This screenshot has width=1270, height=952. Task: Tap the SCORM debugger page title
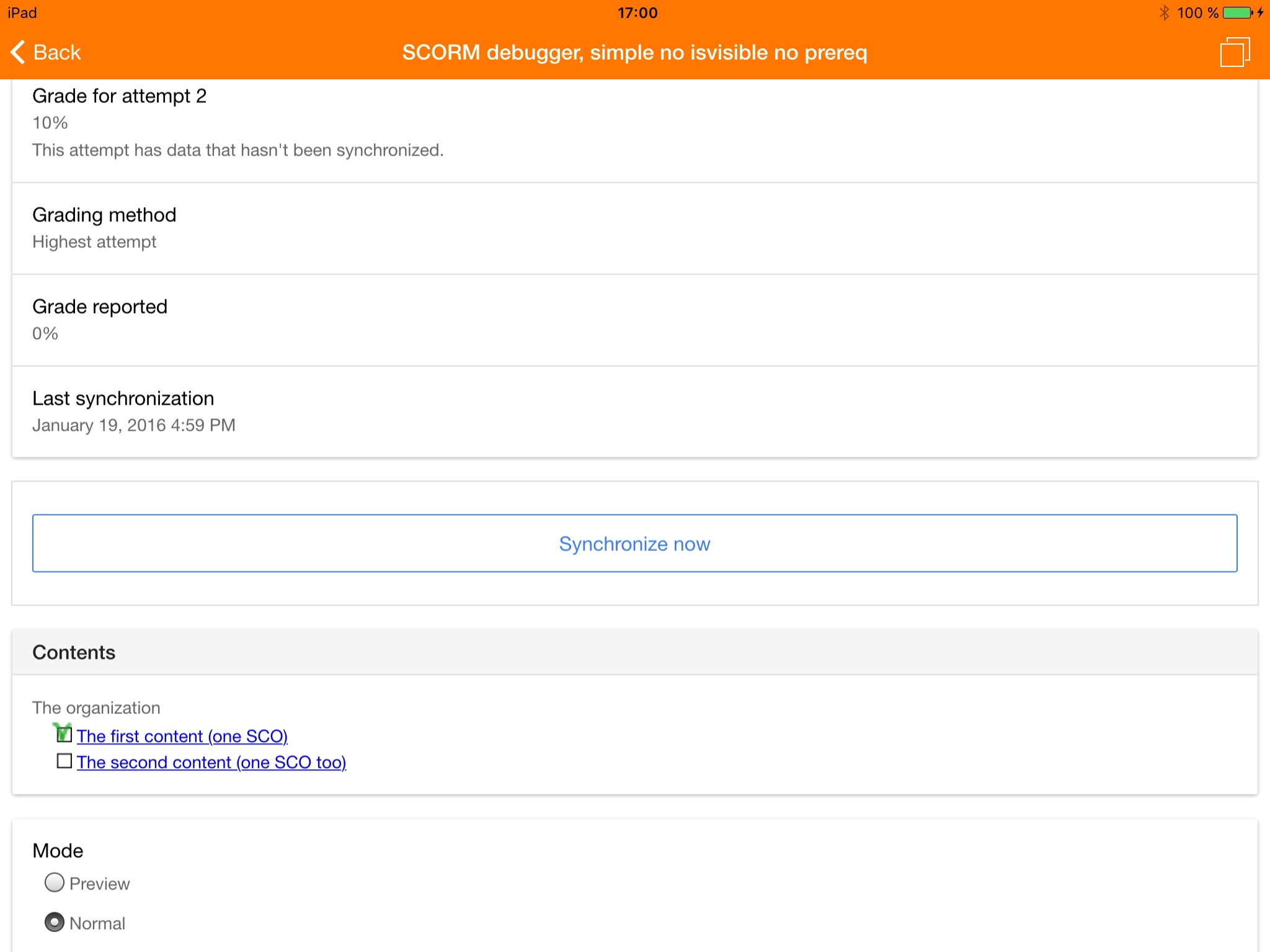point(634,52)
